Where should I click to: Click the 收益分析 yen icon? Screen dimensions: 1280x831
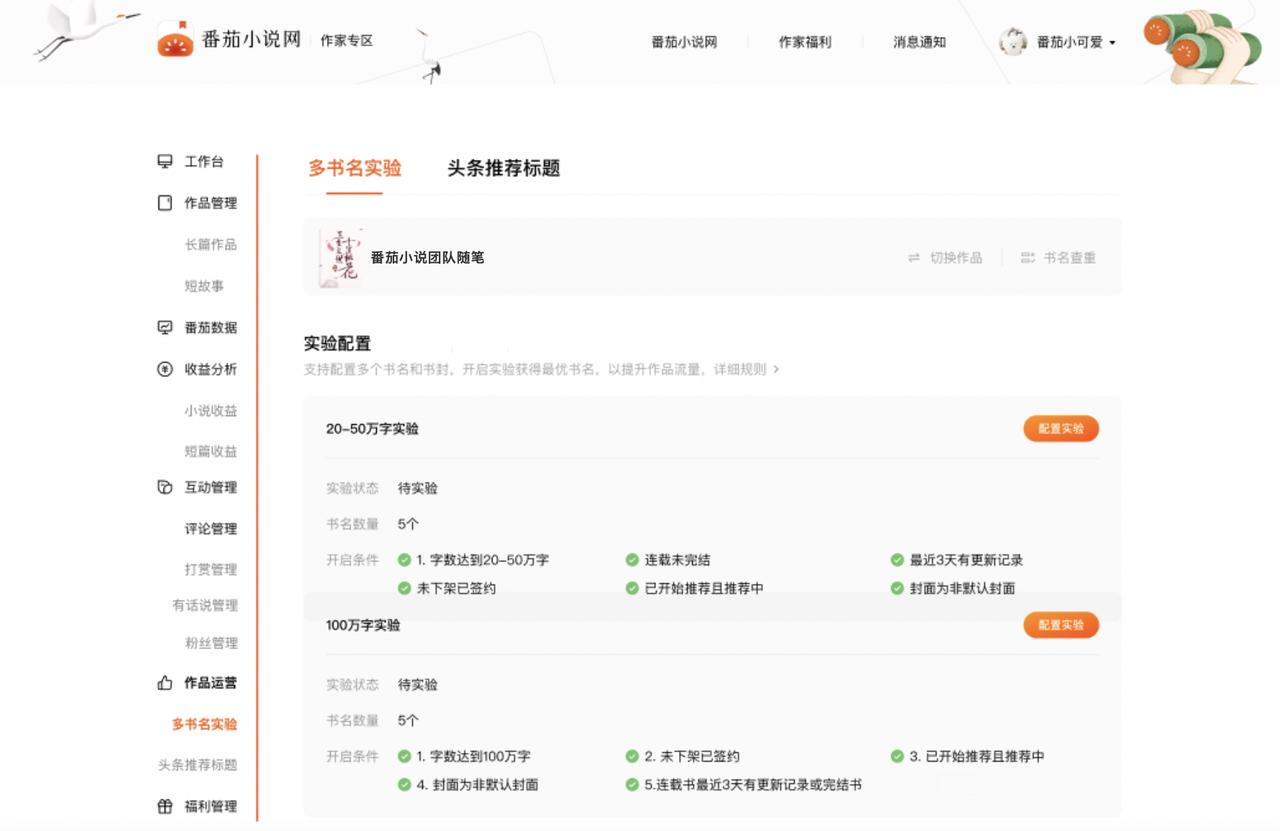[165, 369]
